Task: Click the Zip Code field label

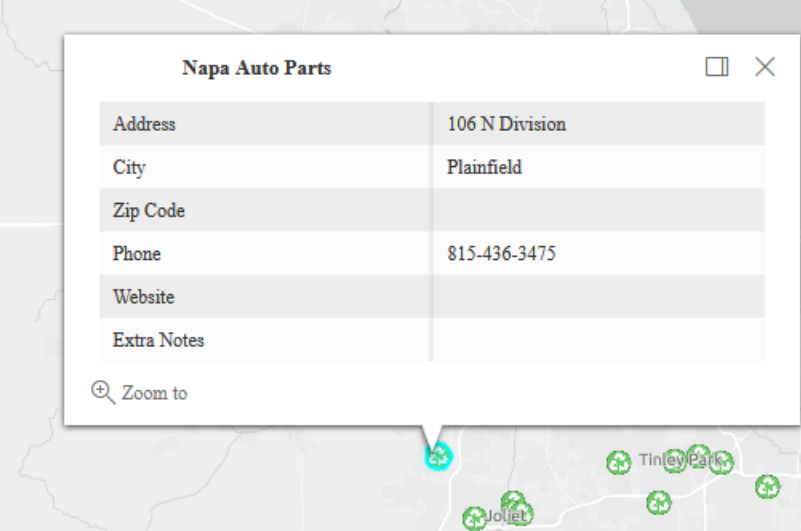Action: point(149,211)
